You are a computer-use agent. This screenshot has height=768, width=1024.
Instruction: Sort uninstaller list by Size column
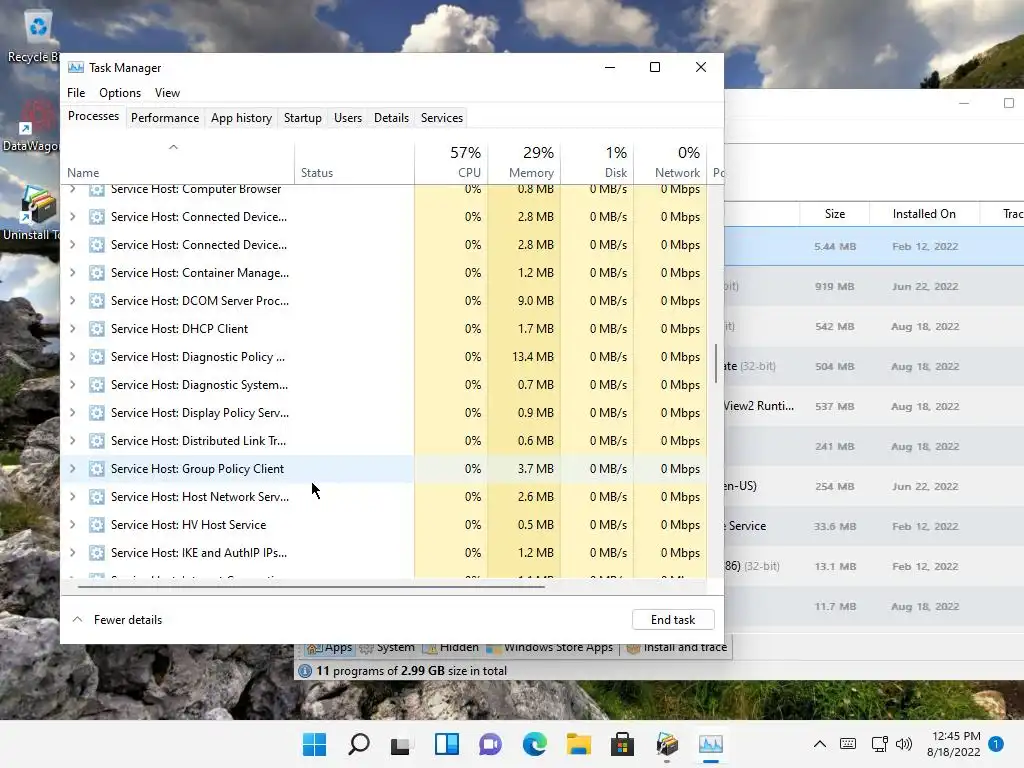point(834,214)
